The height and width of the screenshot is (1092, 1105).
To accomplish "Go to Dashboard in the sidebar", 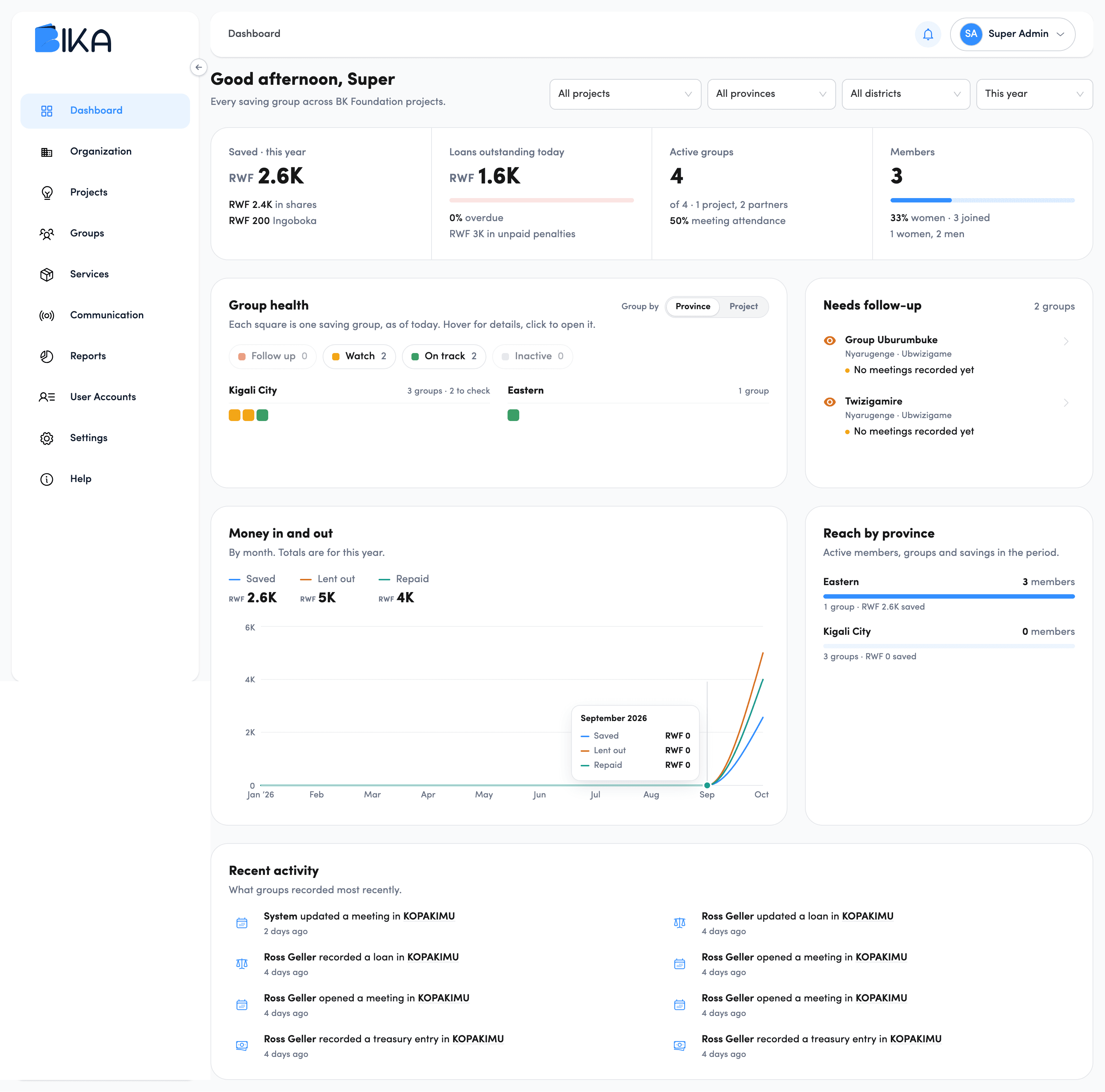I will [x=105, y=111].
